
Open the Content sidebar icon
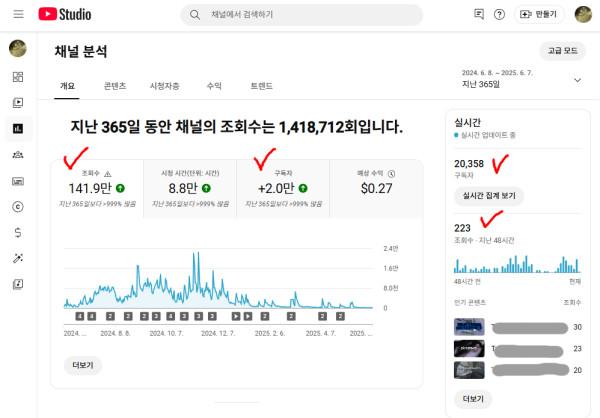pyautogui.click(x=18, y=103)
